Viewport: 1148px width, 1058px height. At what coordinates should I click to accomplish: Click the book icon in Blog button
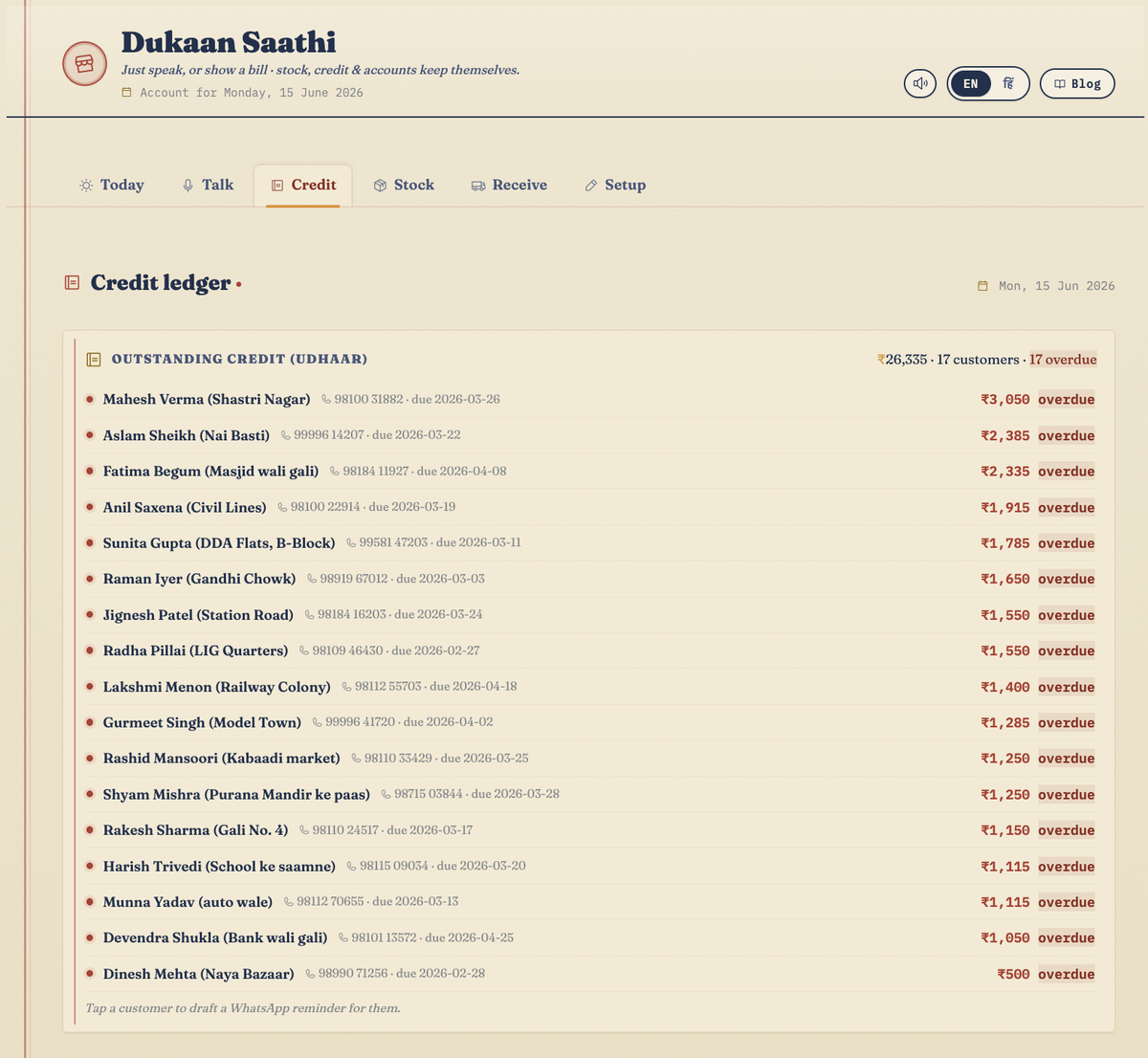tap(1060, 84)
